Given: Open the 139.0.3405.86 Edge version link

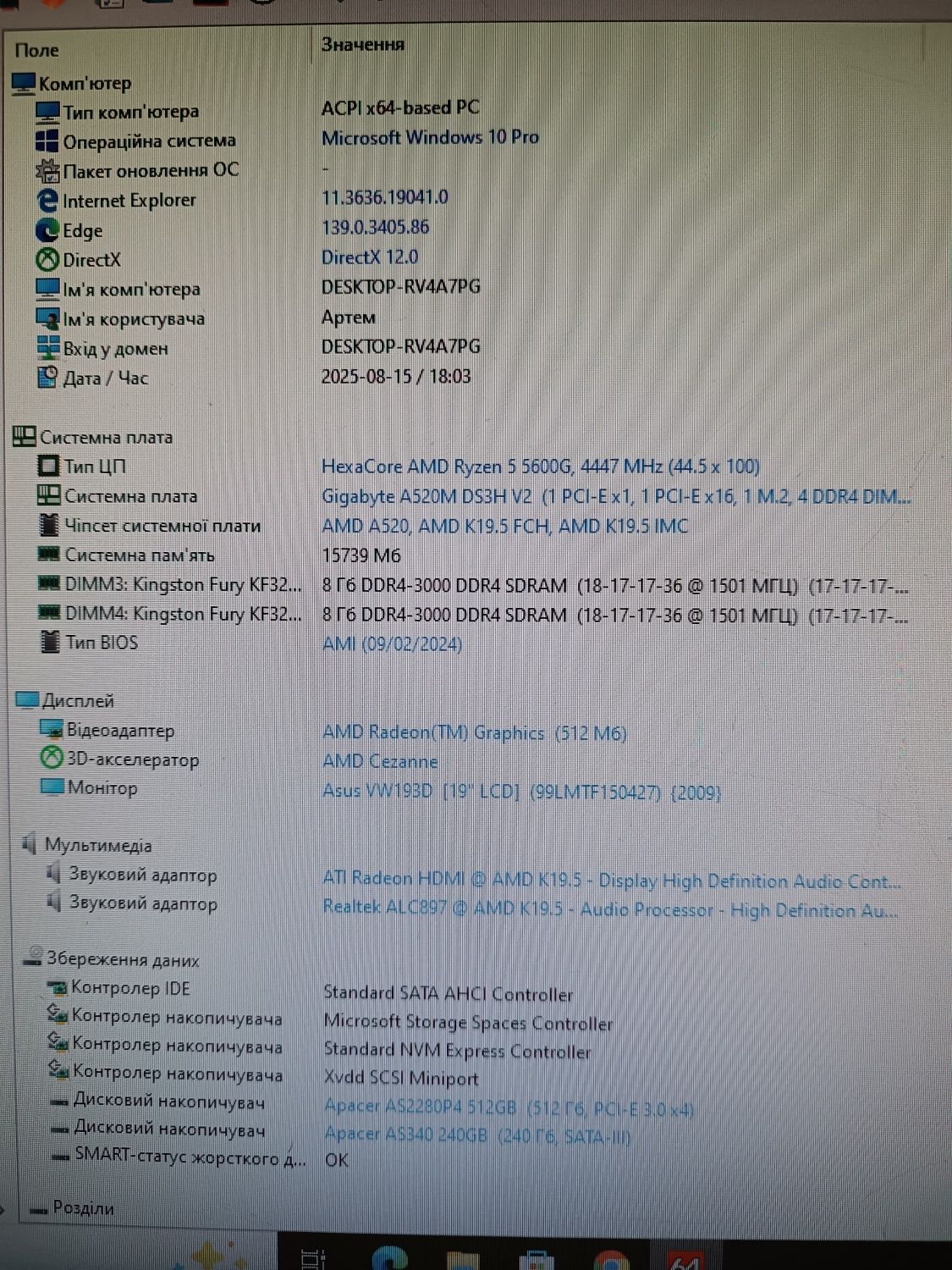Looking at the screenshot, I should coord(375,227).
